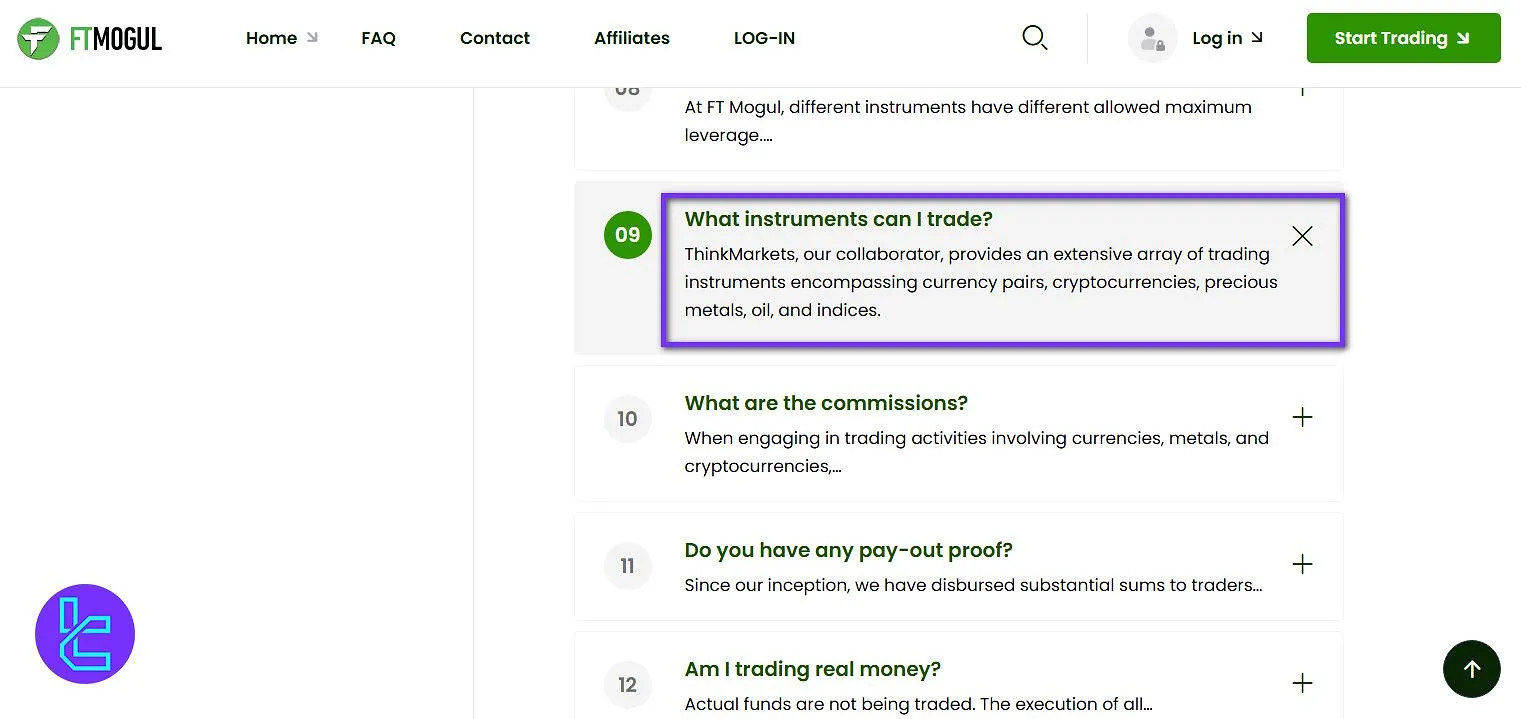The width and height of the screenshot is (1521, 719).
Task: Click the scroll-to-top arrow button
Action: click(1471, 669)
